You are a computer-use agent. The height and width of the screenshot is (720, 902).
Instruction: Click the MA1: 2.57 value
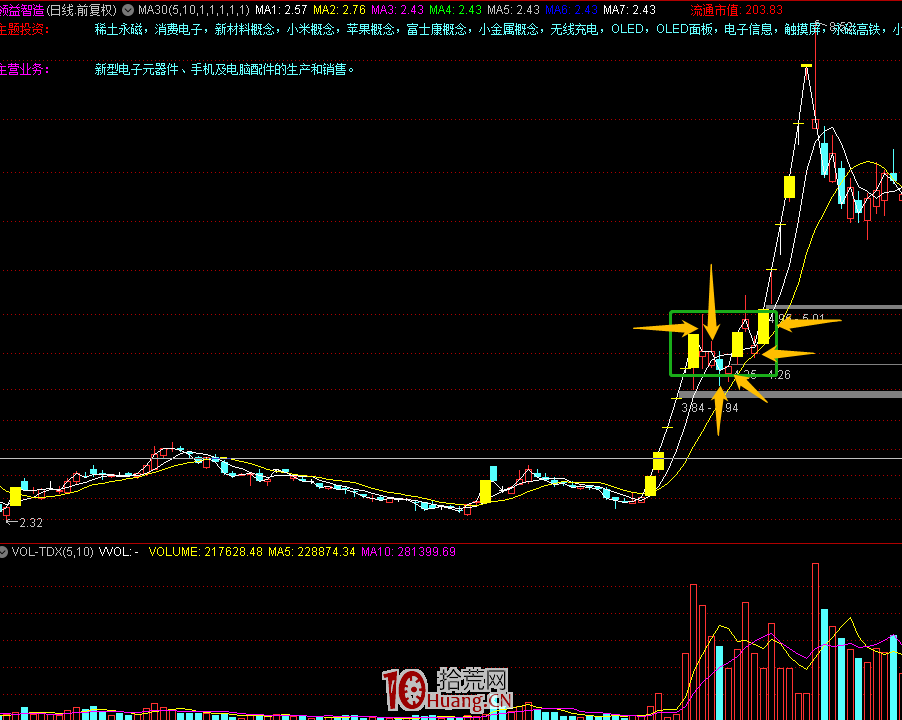tap(281, 10)
